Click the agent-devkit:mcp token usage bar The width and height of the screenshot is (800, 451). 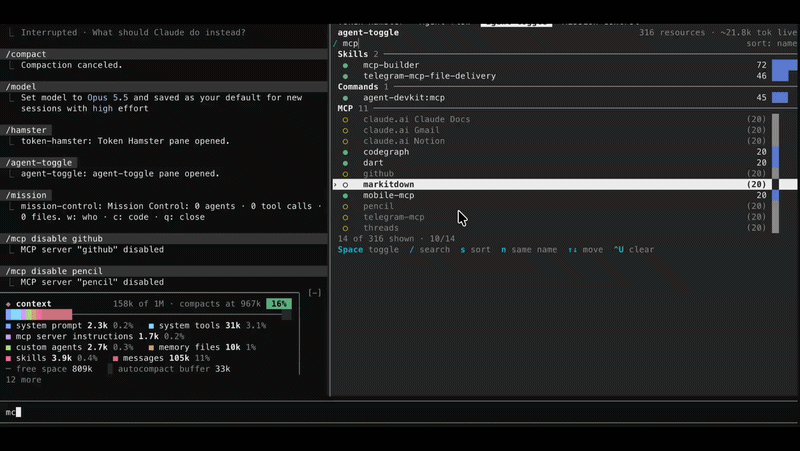tap(780, 97)
